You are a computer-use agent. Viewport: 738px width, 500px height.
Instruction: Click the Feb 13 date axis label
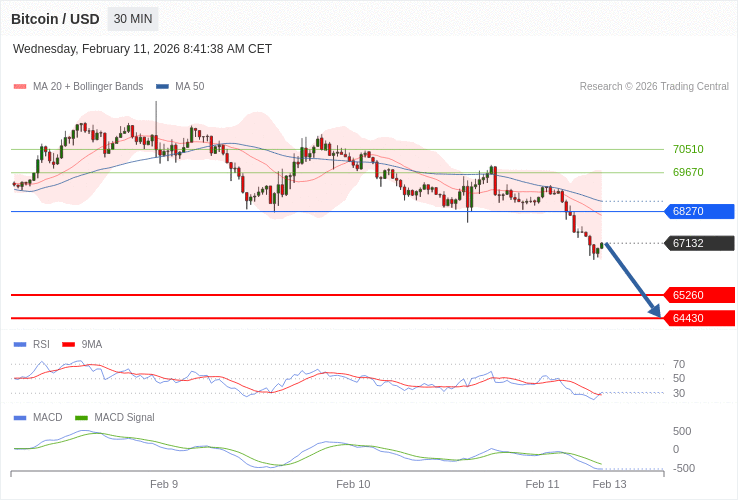click(610, 484)
